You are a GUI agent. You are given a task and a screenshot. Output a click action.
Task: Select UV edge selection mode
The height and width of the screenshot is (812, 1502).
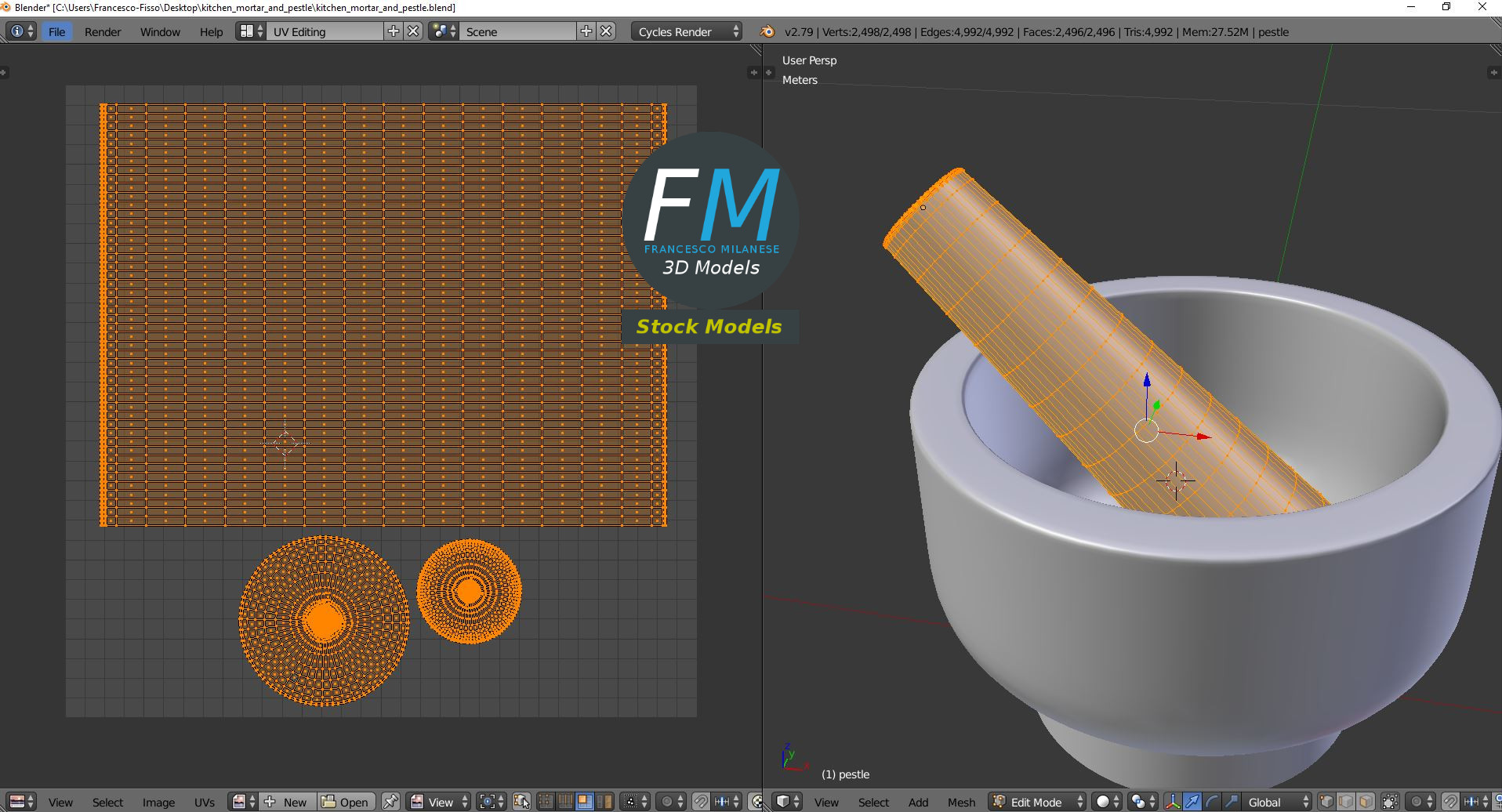pos(565,802)
